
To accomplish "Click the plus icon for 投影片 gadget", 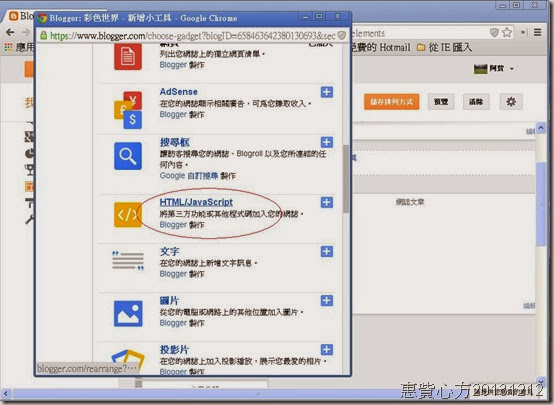I will click(327, 350).
